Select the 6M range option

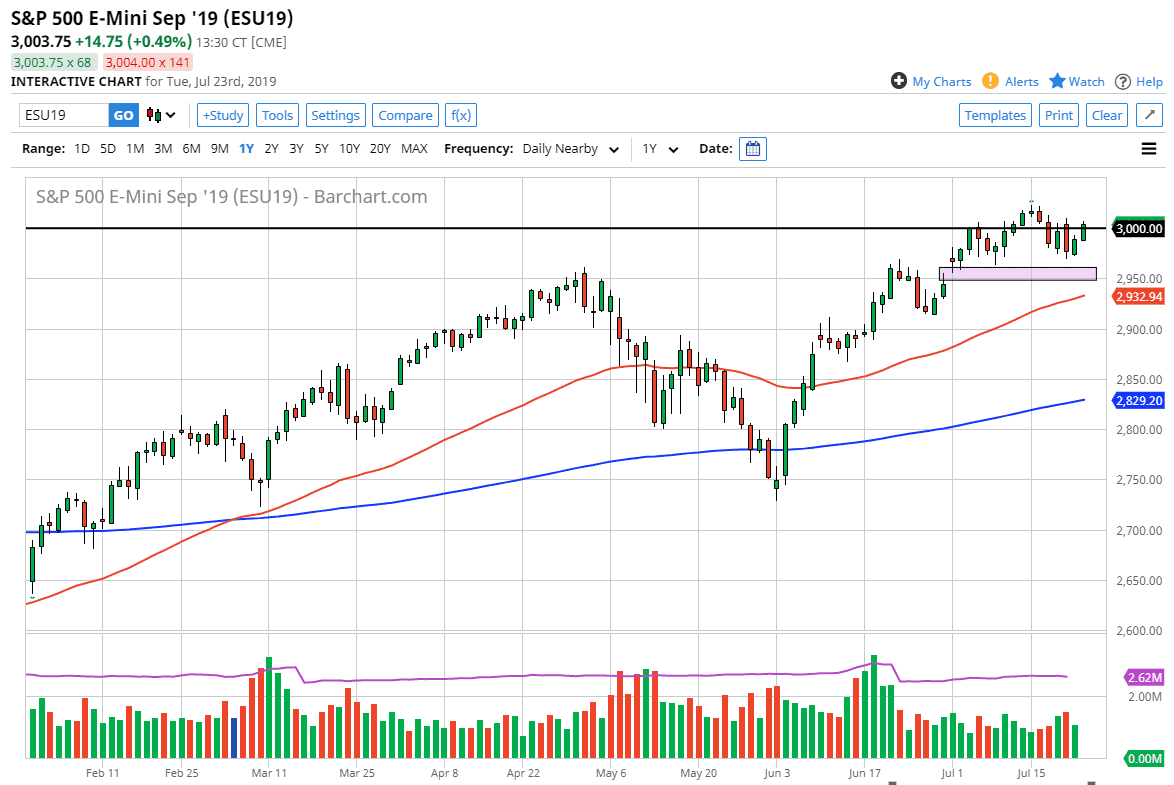[191, 149]
